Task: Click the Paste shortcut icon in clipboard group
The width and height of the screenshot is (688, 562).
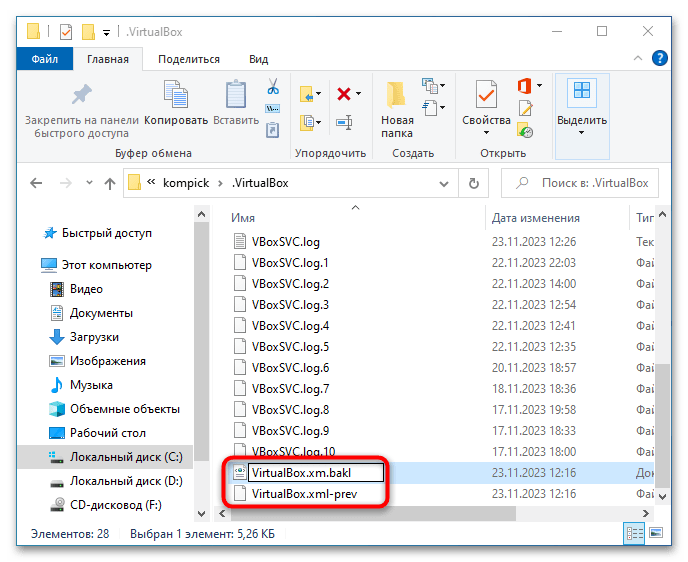Action: (x=272, y=130)
